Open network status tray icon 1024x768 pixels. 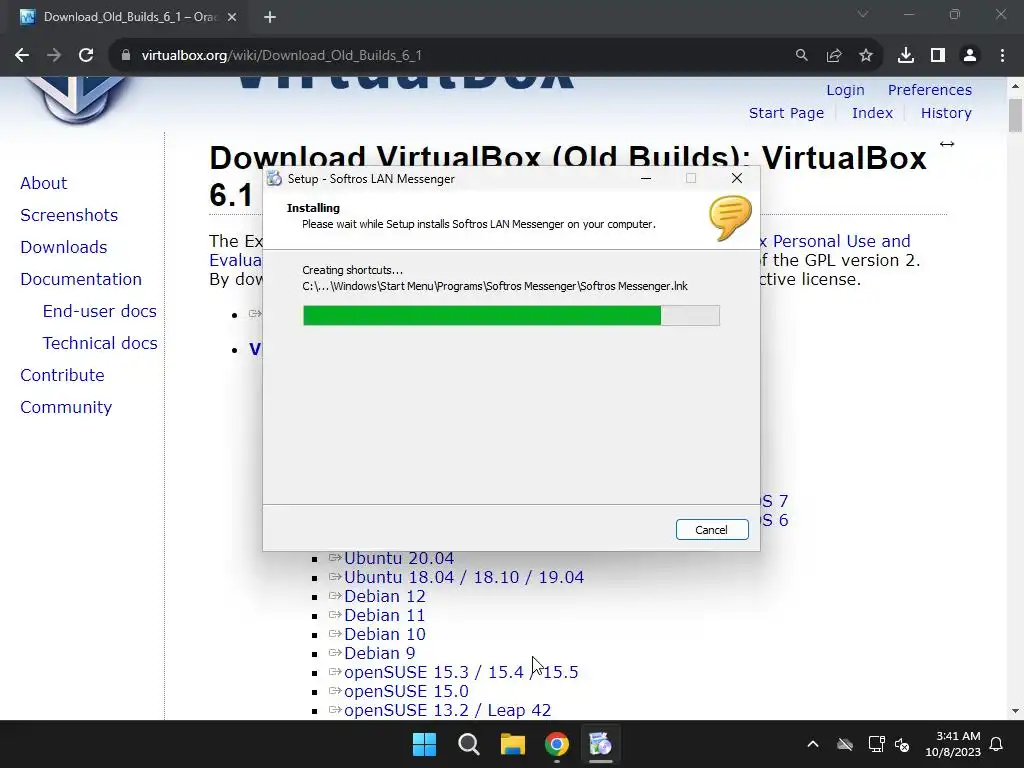[876, 744]
